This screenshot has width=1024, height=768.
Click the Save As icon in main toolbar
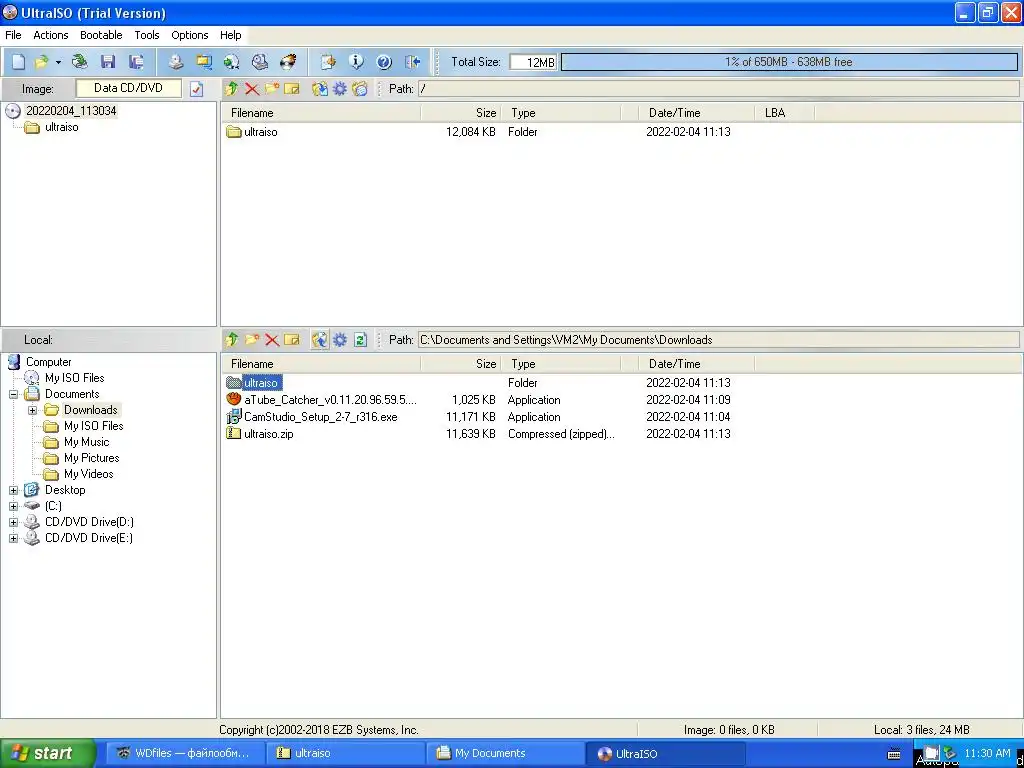point(136,62)
